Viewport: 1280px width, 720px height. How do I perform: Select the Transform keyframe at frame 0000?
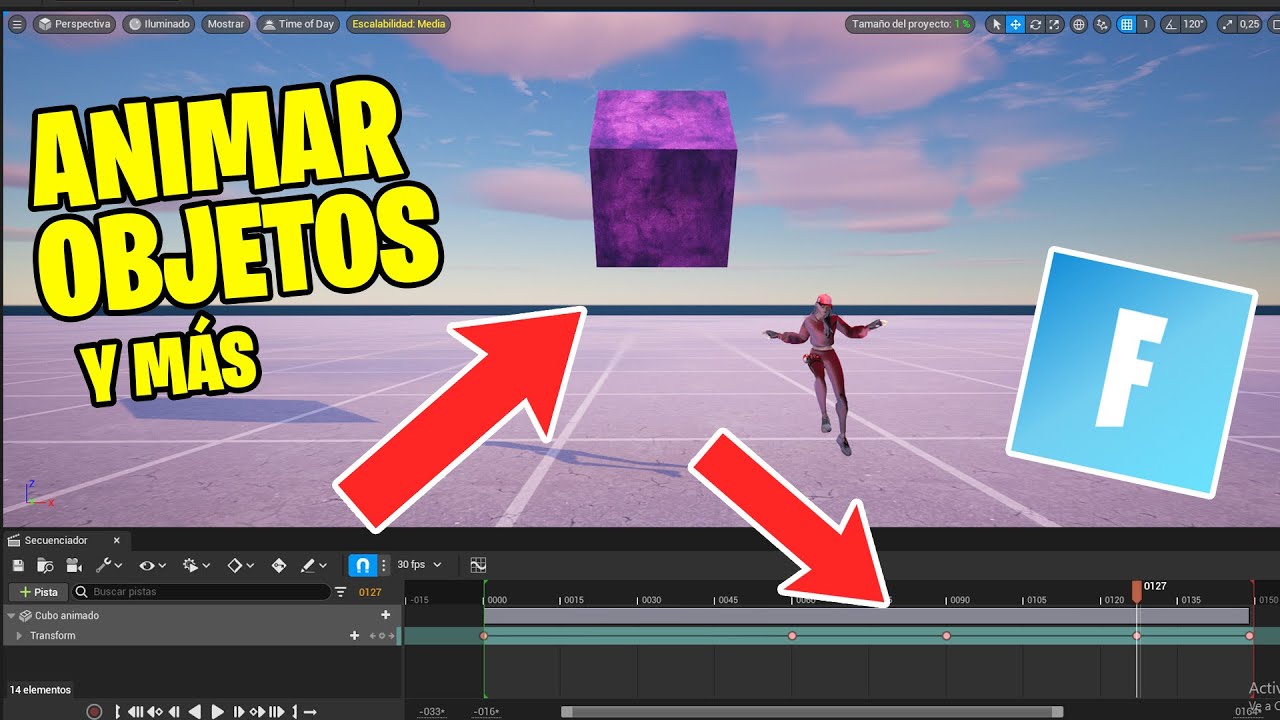pos(484,636)
